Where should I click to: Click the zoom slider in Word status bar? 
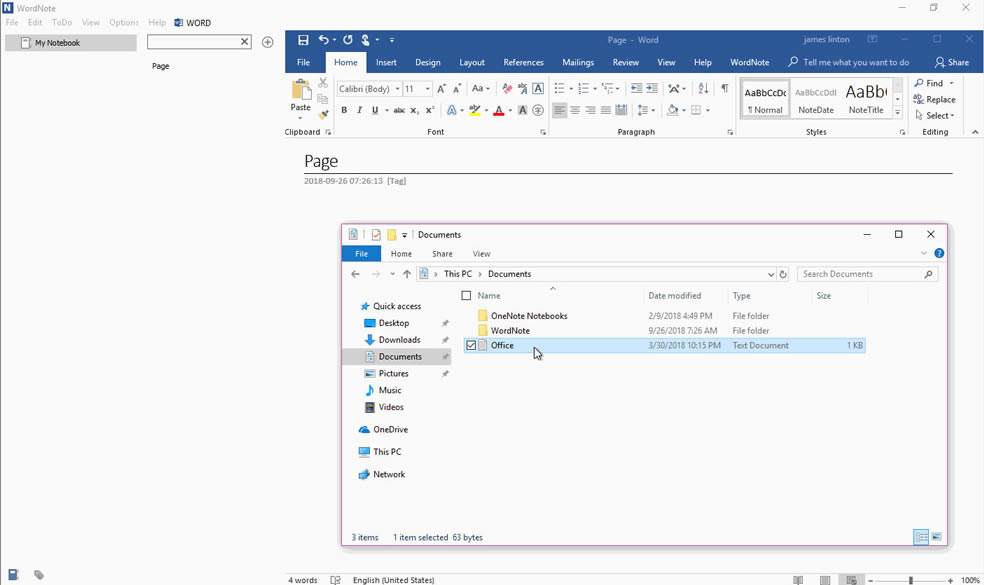point(910,580)
